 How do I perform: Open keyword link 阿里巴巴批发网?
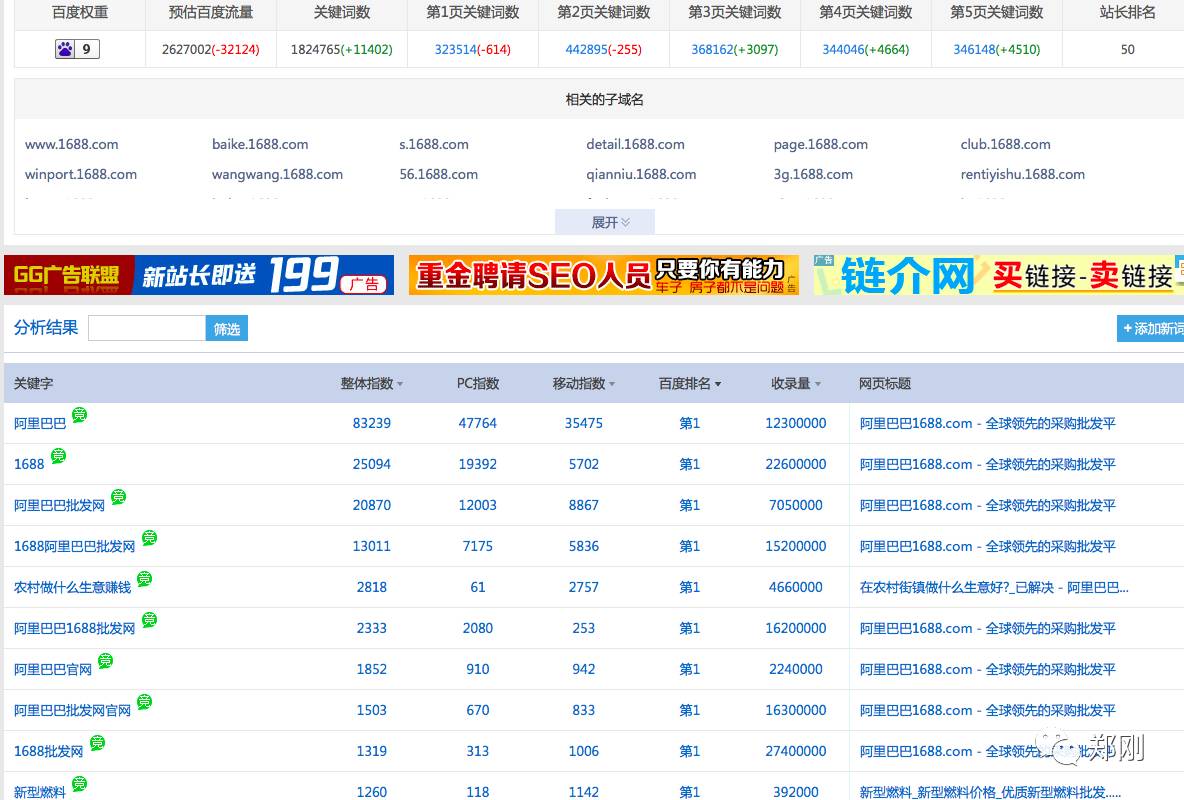pyautogui.click(x=59, y=505)
